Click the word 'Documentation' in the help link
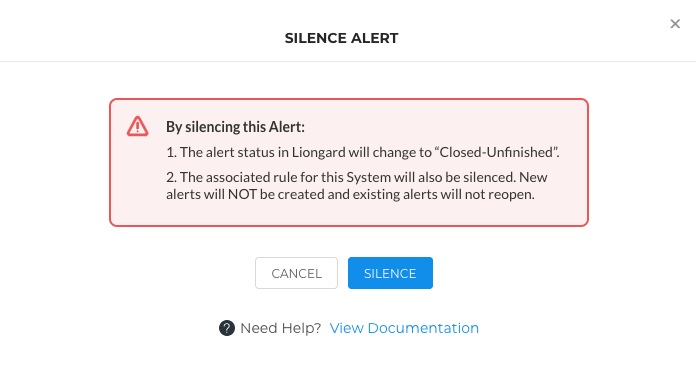 (423, 328)
